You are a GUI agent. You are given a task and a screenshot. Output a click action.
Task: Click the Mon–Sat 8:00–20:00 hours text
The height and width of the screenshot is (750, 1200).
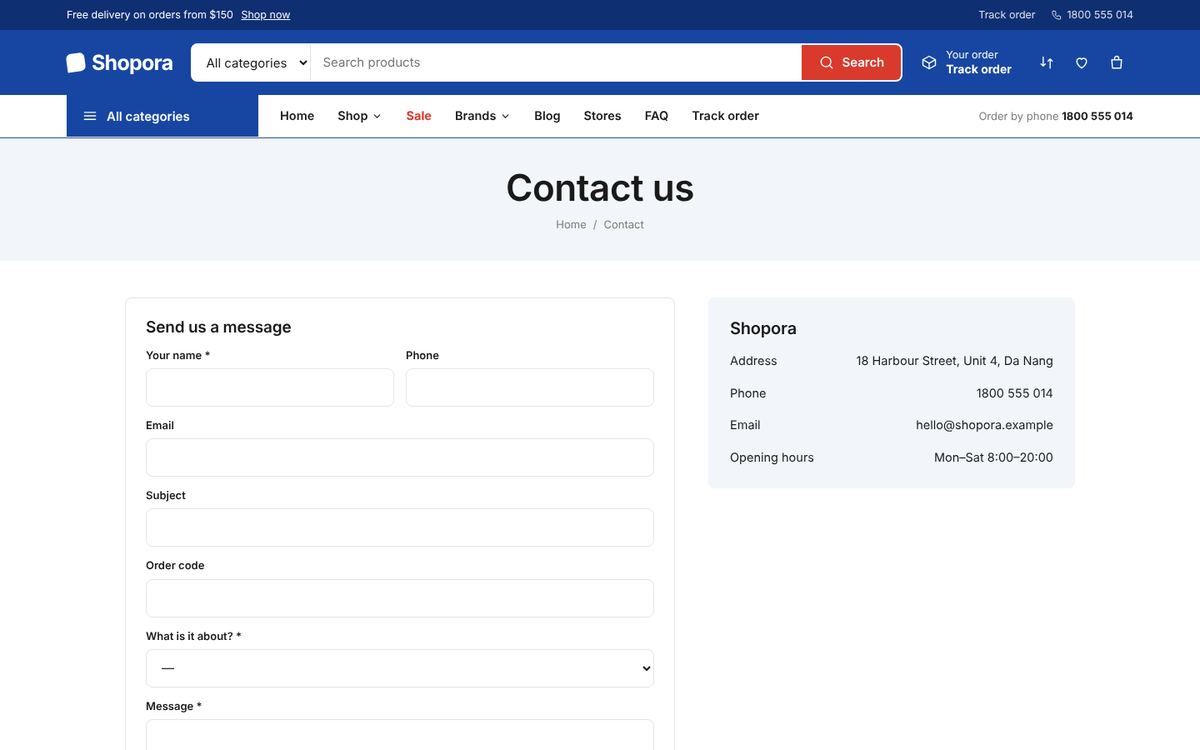click(x=993, y=457)
